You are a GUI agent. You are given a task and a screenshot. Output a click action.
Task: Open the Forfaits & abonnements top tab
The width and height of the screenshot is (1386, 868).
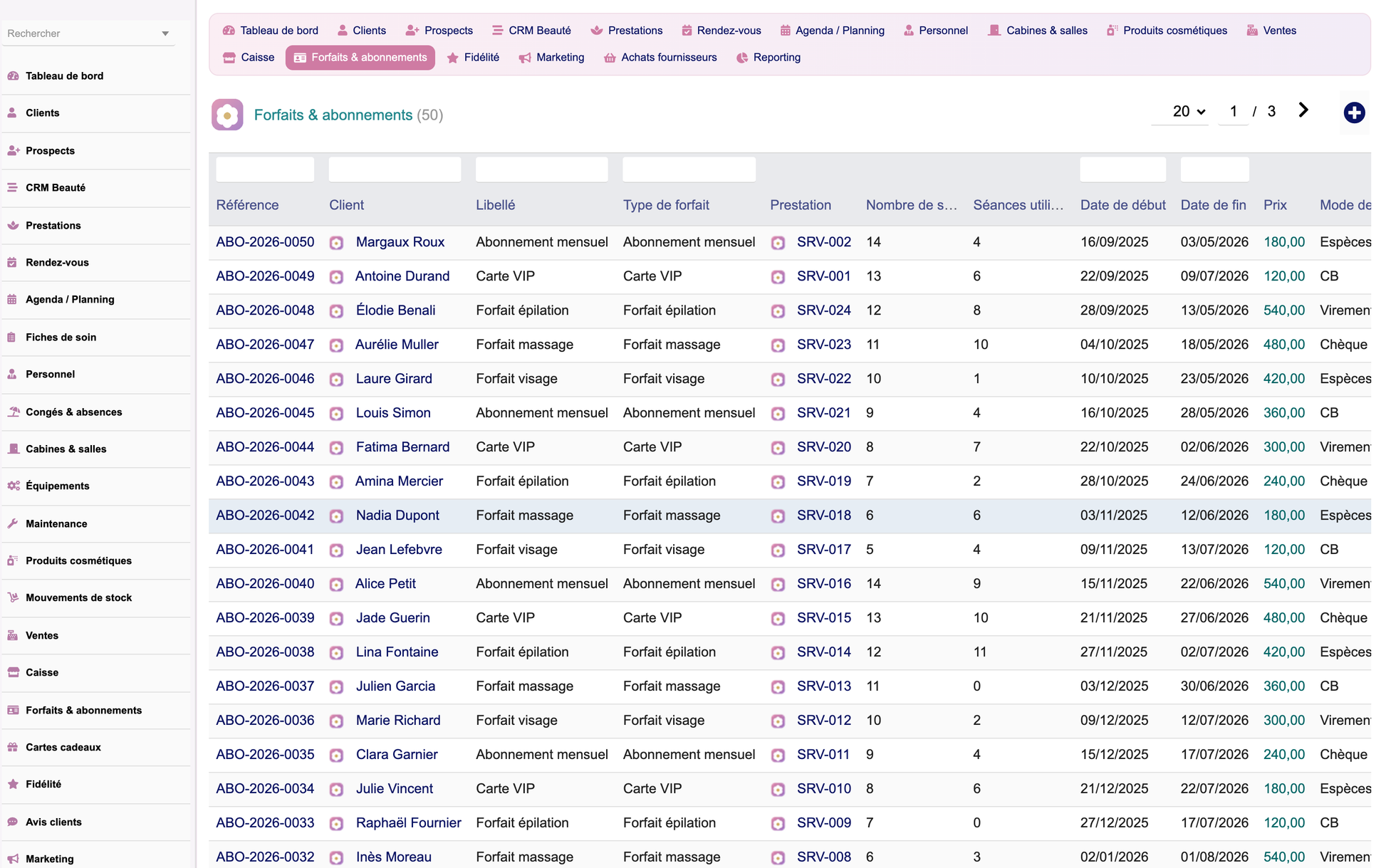click(360, 58)
